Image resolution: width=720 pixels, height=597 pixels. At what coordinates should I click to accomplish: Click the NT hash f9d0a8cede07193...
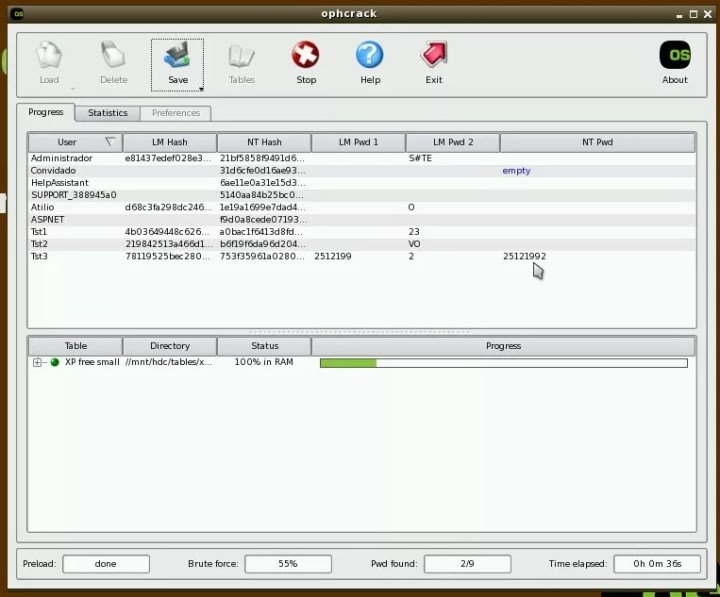263,220
